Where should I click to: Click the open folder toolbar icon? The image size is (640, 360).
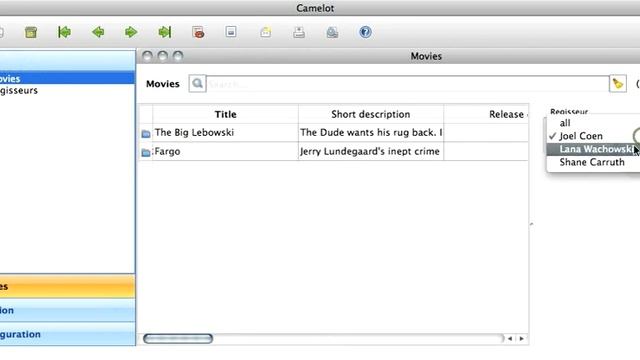[x=266, y=32]
